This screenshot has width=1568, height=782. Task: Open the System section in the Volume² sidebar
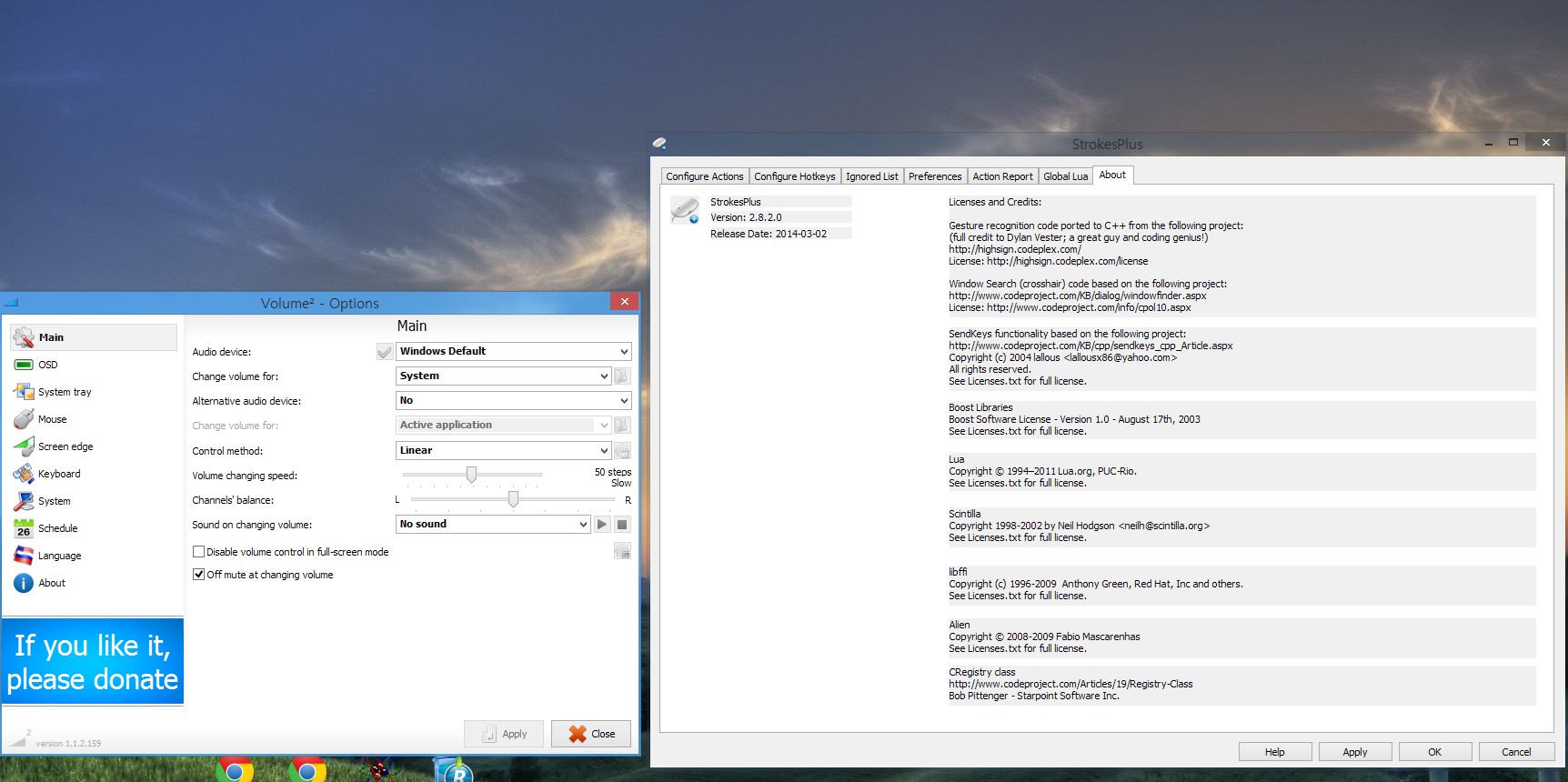pyautogui.click(x=94, y=501)
